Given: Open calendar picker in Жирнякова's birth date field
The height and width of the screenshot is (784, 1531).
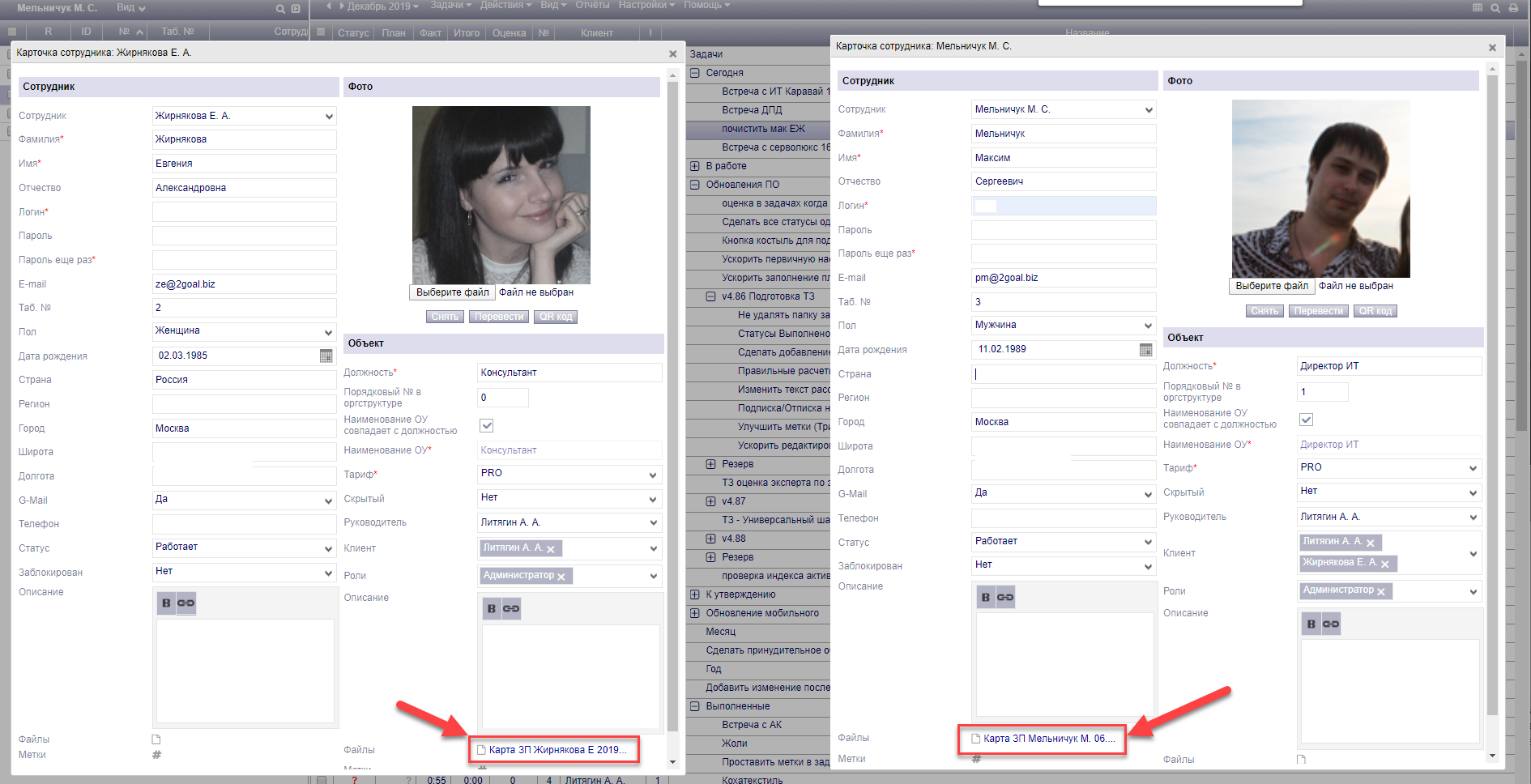Looking at the screenshot, I should [x=326, y=356].
